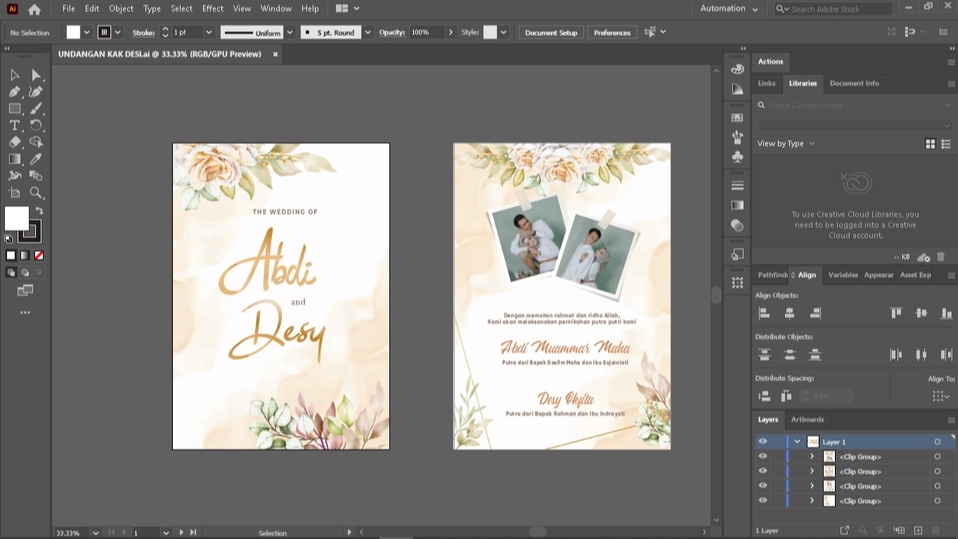This screenshot has height=539, width=958.
Task: Open the Effect menu
Action: click(213, 9)
